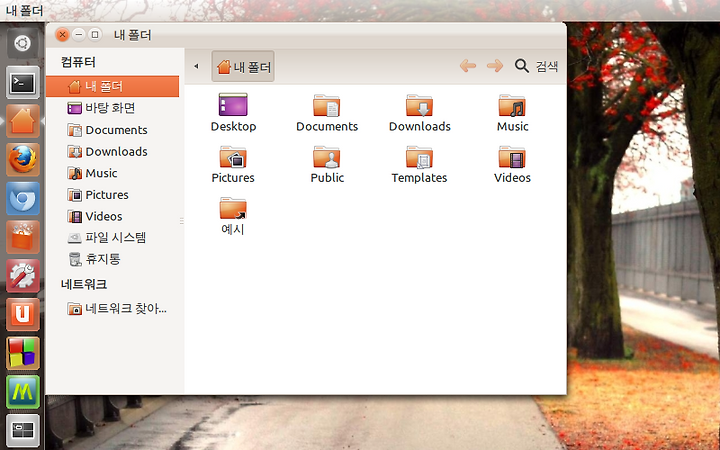720x450 pixels.
Task: Open Ubuntu One from the dock
Action: pos(22,315)
